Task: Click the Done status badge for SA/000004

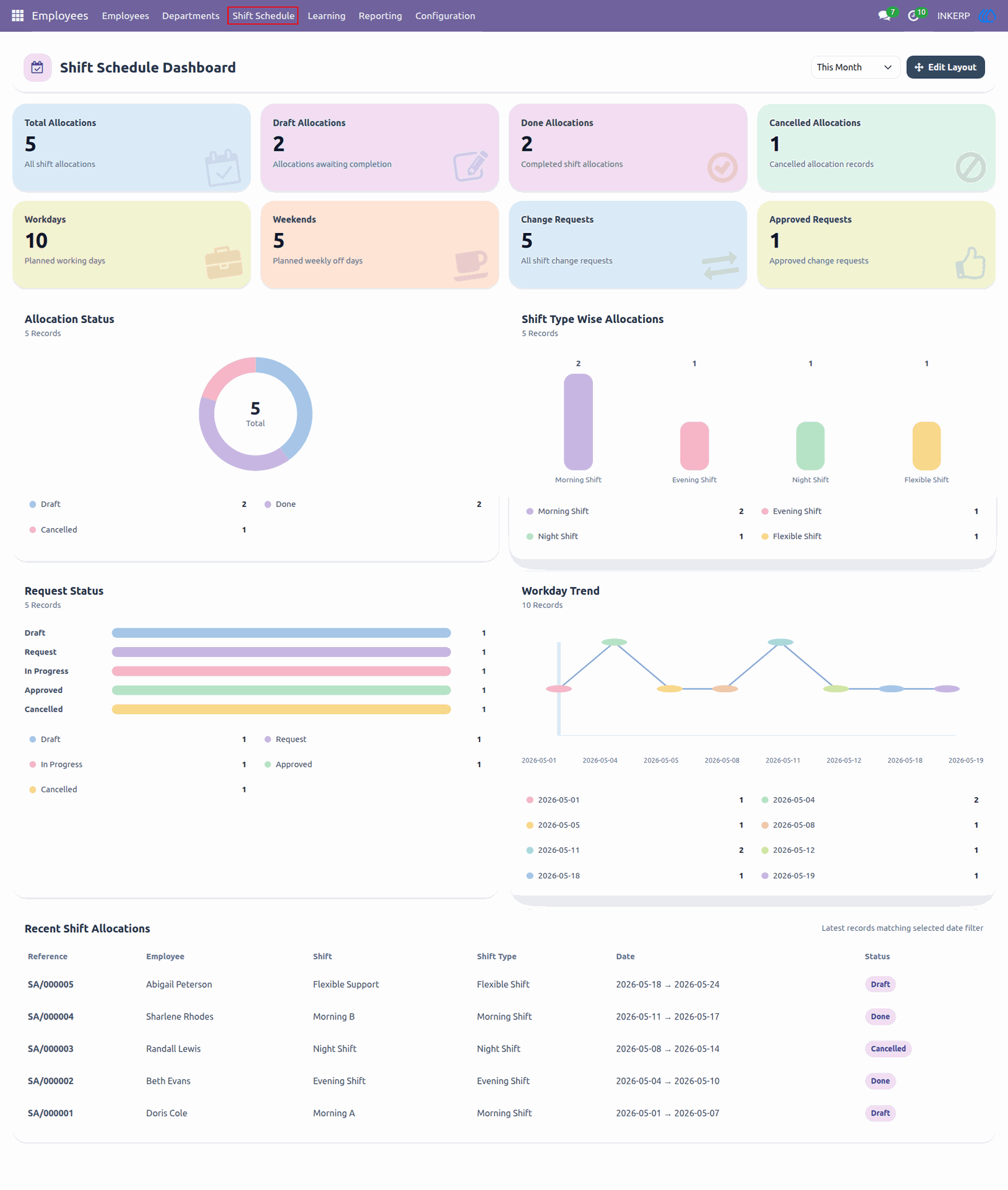Action: [x=880, y=1016]
